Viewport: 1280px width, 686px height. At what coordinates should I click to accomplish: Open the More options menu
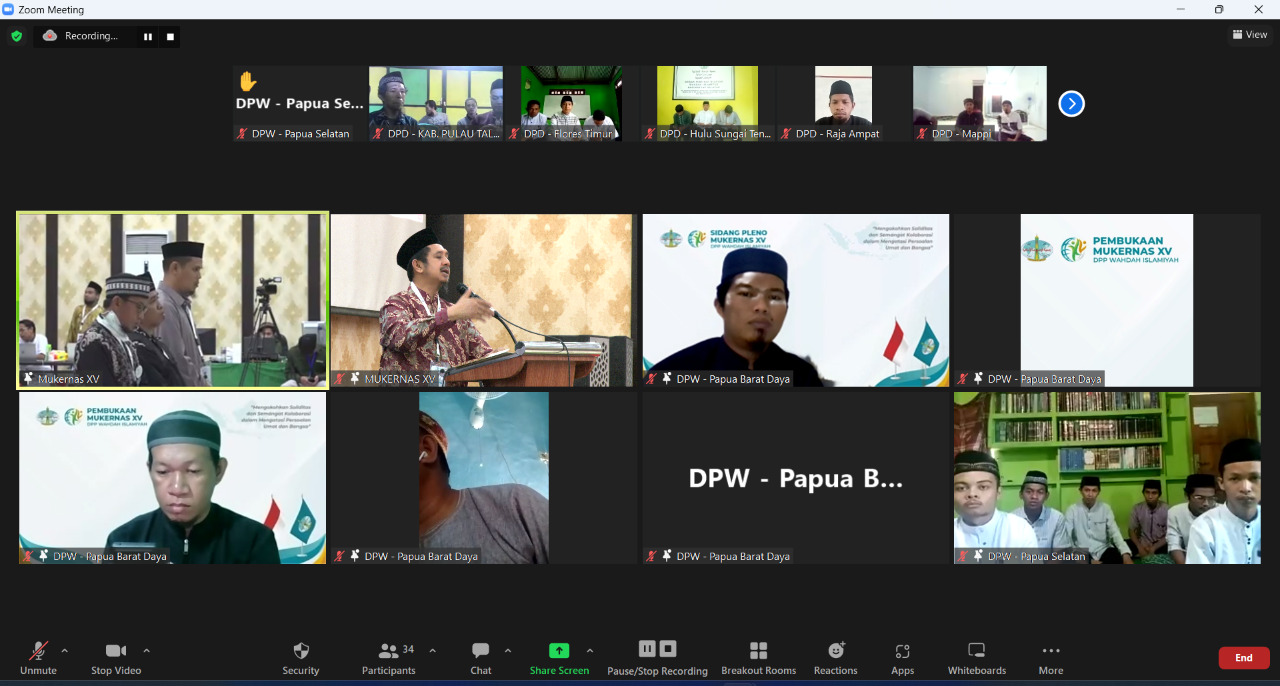1051,658
